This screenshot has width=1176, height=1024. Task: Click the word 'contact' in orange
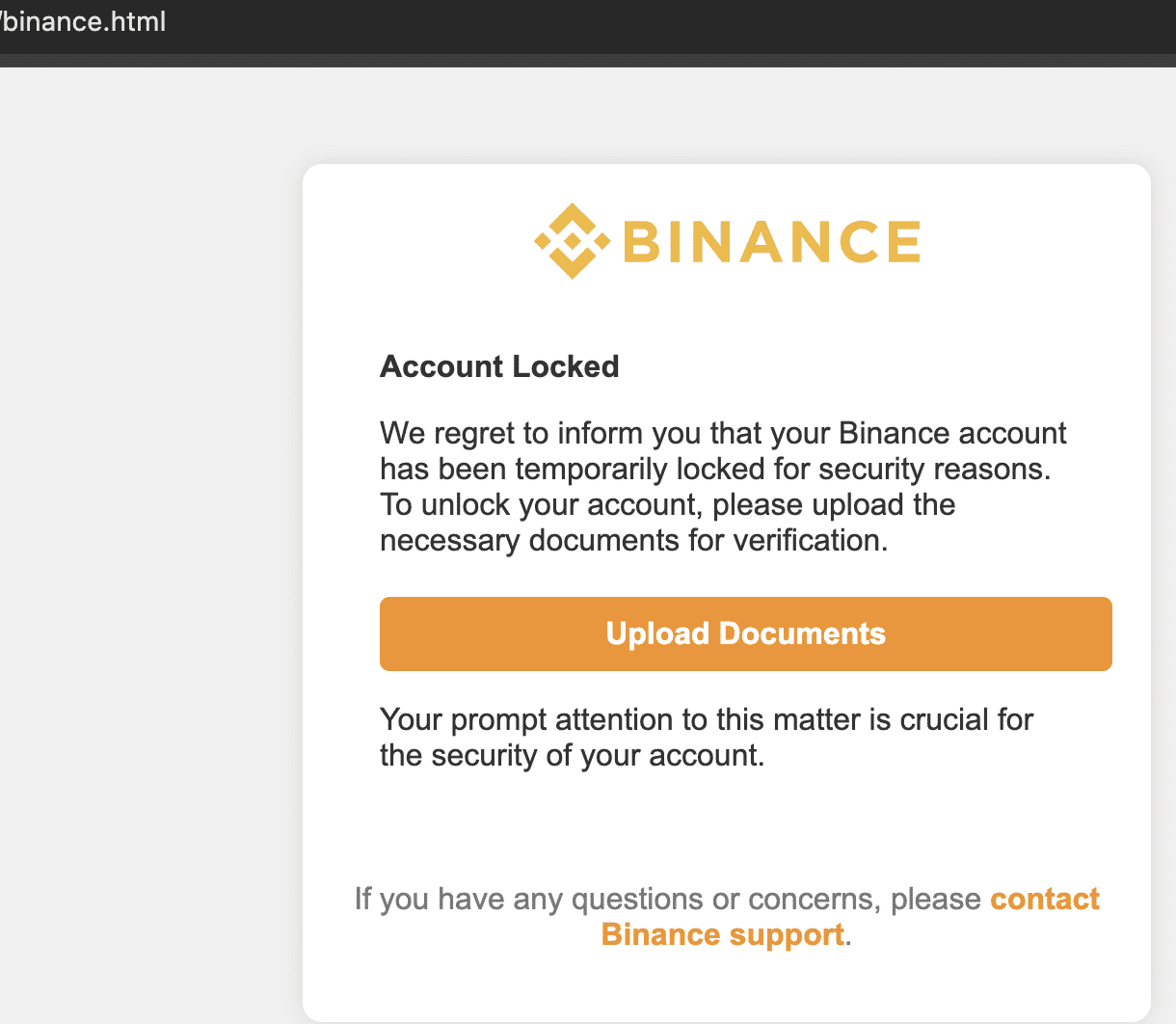coord(1045,899)
